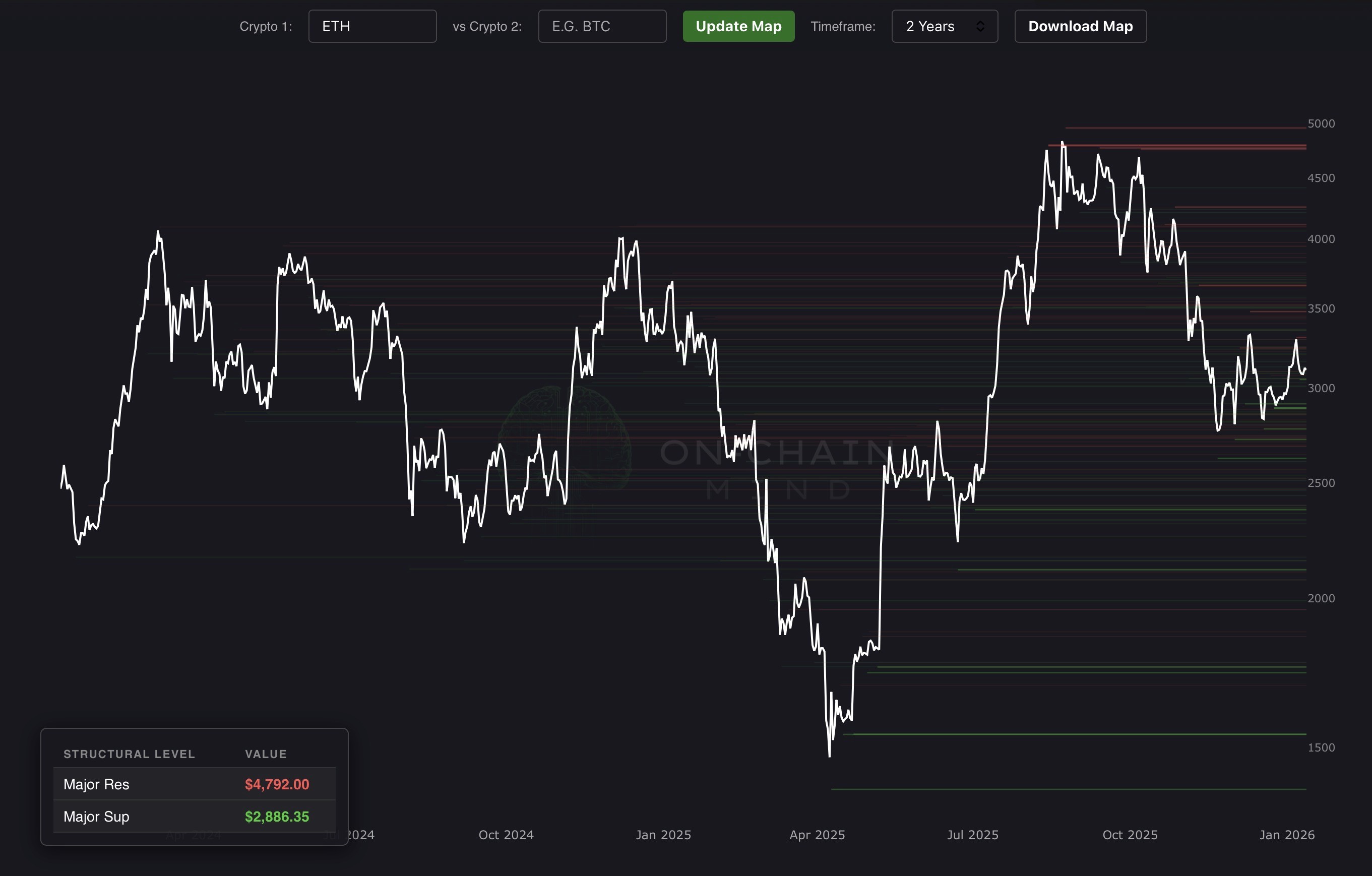Click the Jul 2025 date axis label
The height and width of the screenshot is (876, 1372).
pos(973,835)
